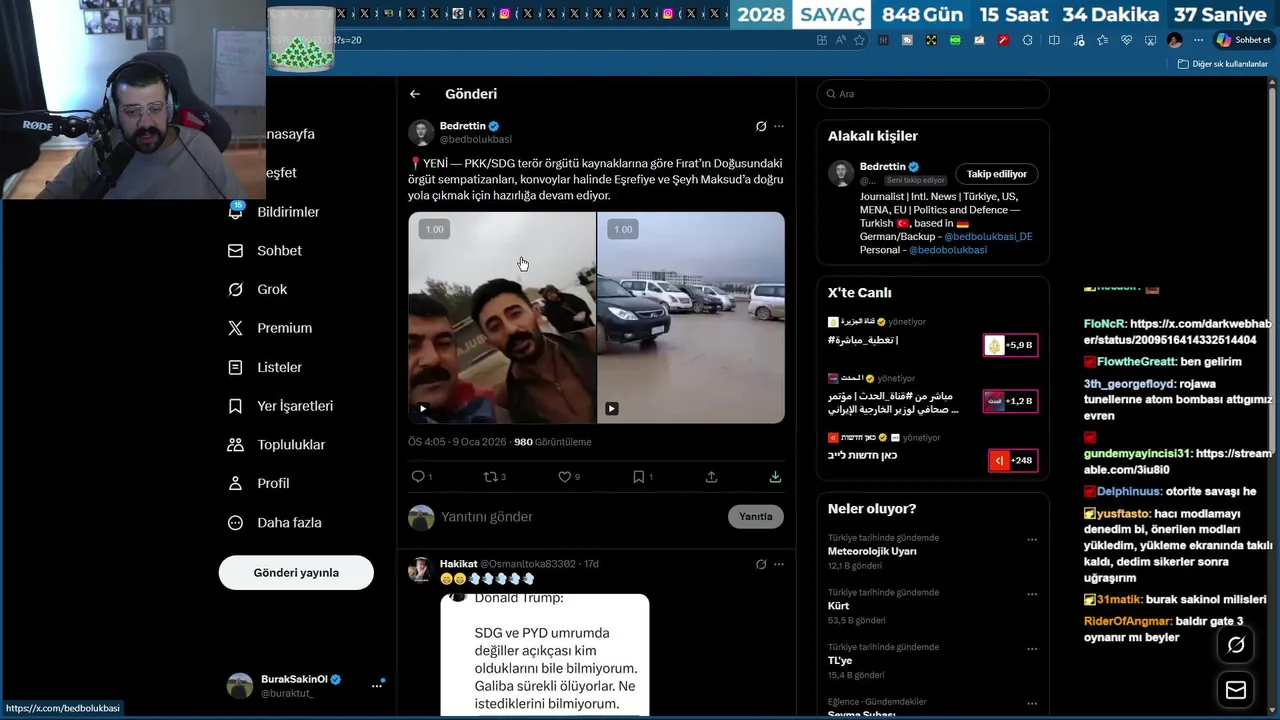Open the Profil page
The image size is (1280, 720).
tap(260, 483)
